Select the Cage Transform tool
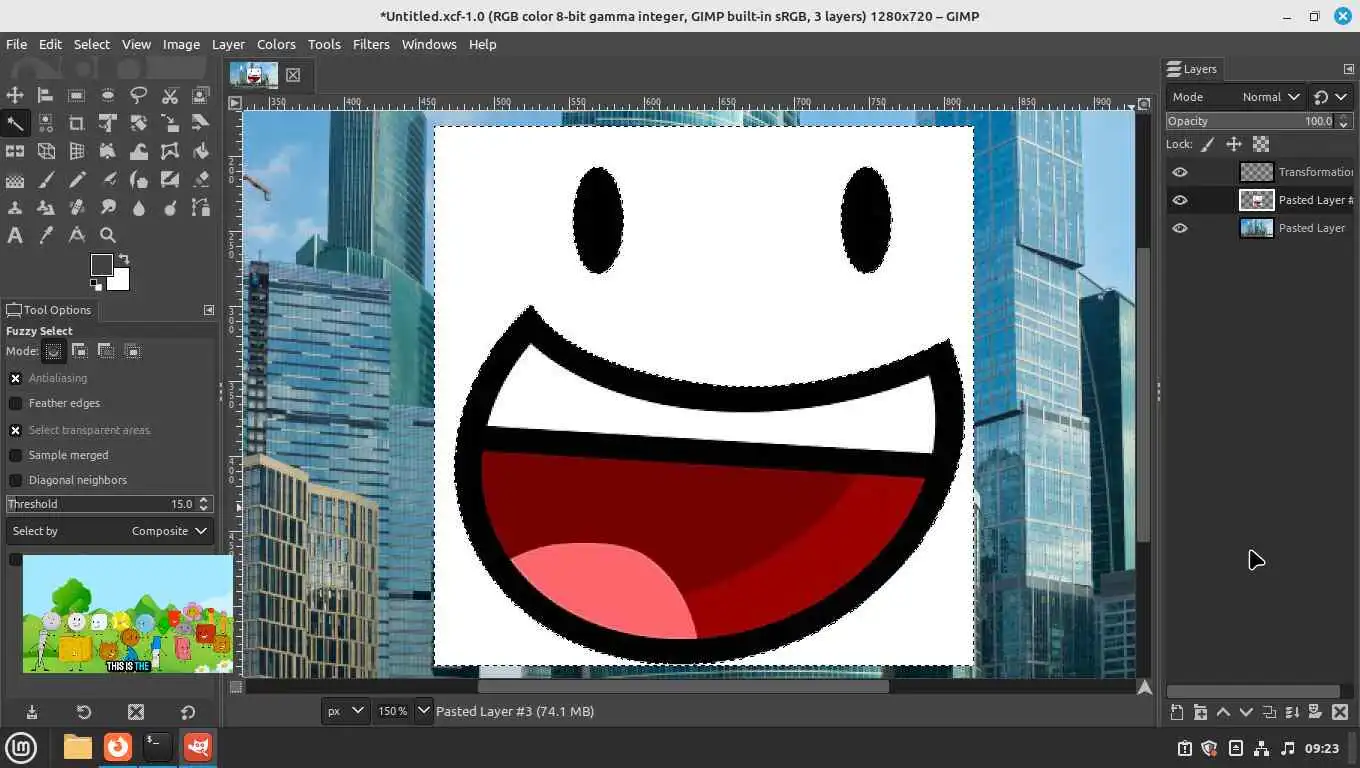The image size is (1360, 768). click(x=170, y=151)
